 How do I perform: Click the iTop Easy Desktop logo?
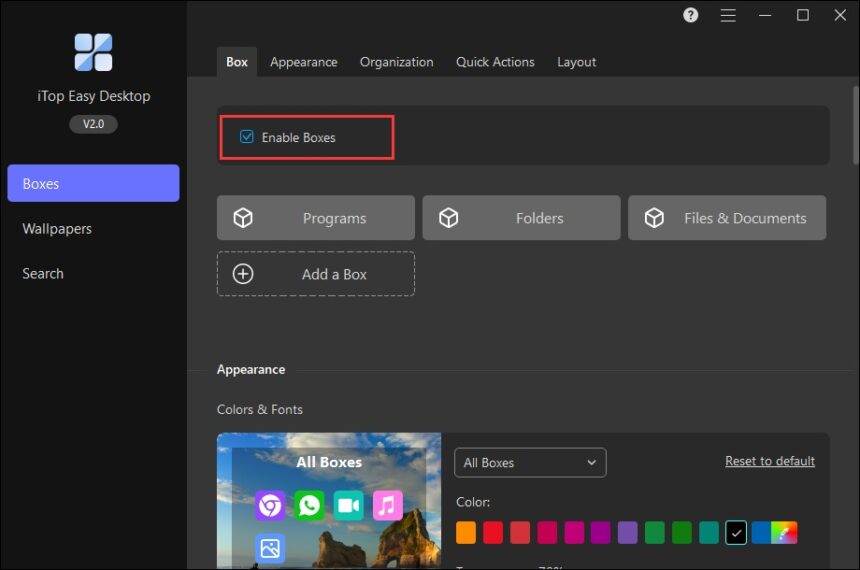pyautogui.click(x=93, y=52)
